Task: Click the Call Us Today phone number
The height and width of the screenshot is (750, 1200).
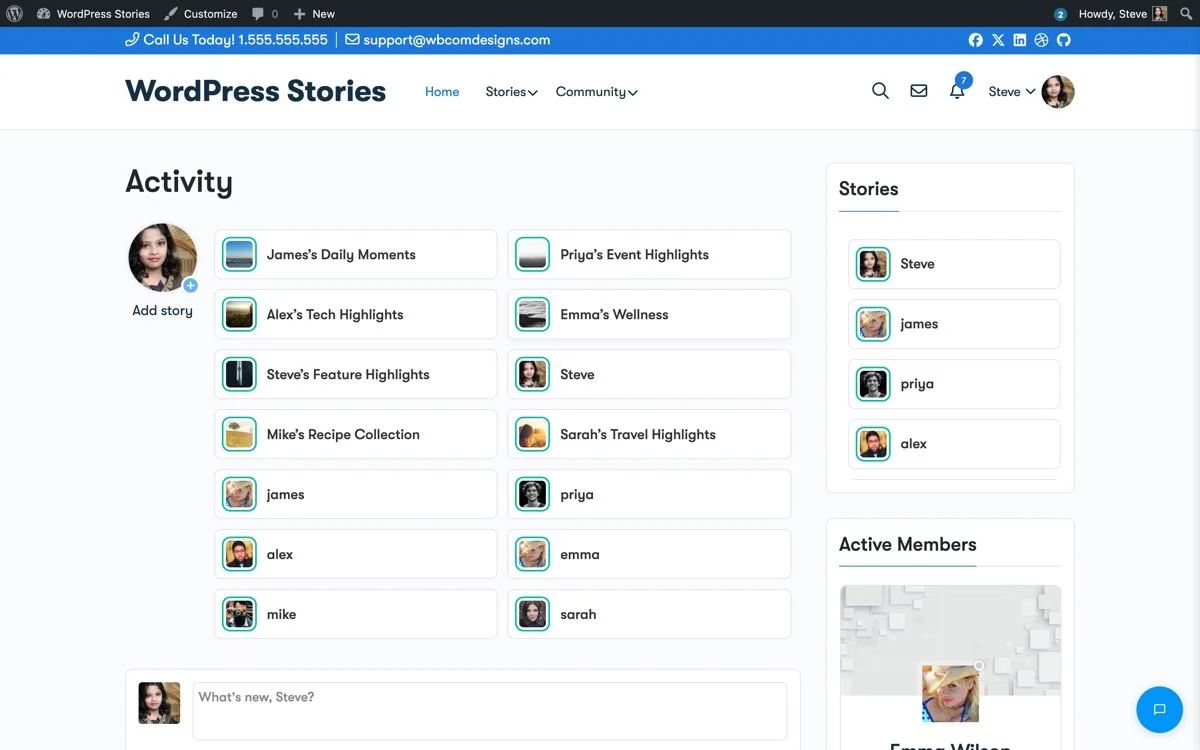Action: point(226,40)
